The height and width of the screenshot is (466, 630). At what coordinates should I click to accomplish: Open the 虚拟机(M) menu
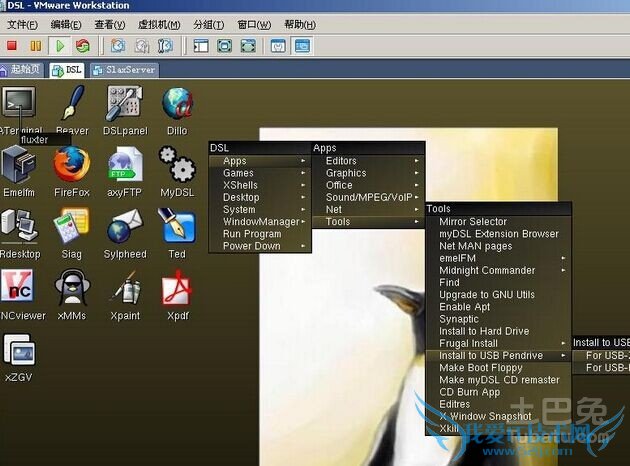pyautogui.click(x=160, y=24)
